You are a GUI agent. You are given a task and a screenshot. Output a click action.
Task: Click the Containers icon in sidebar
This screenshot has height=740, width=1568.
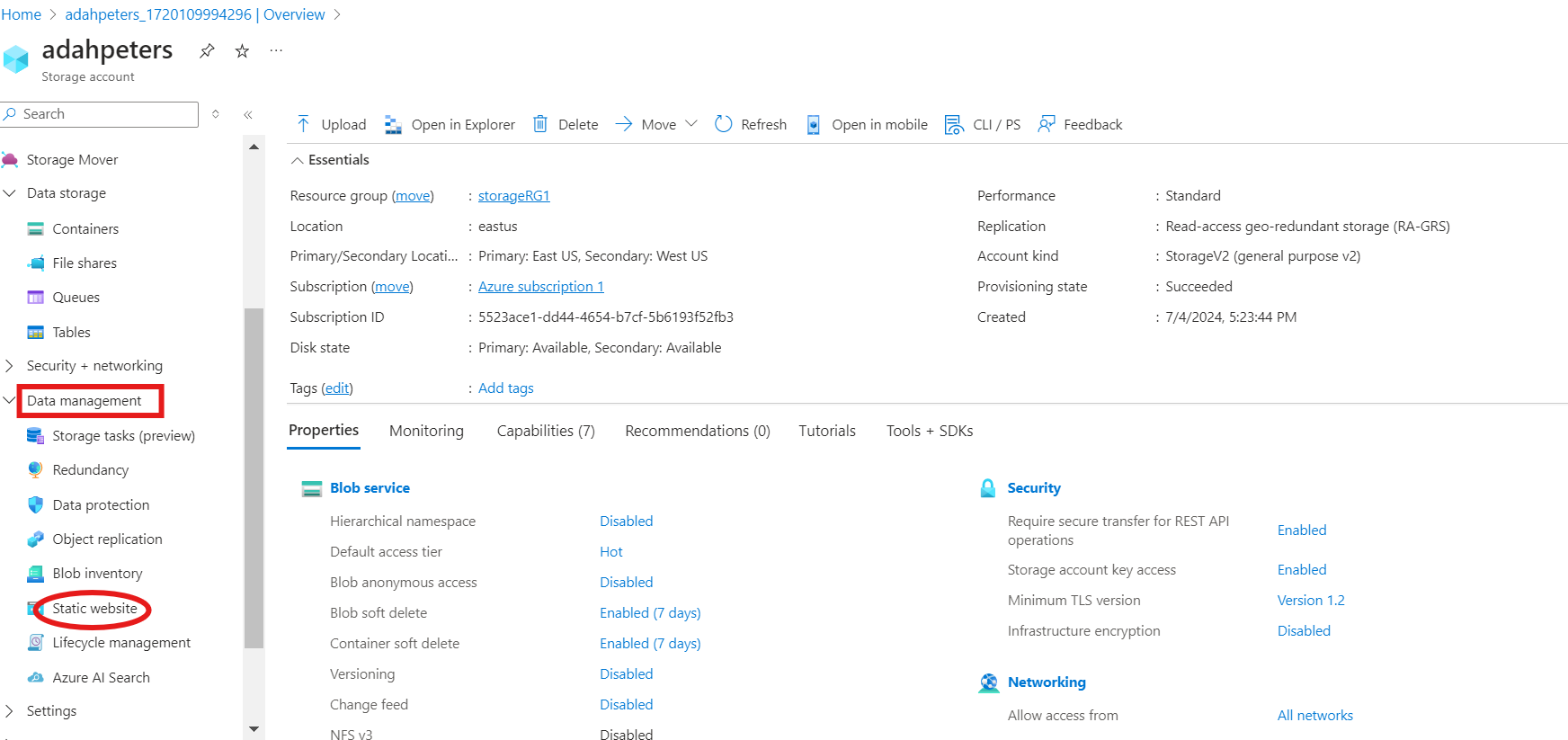coord(36,229)
